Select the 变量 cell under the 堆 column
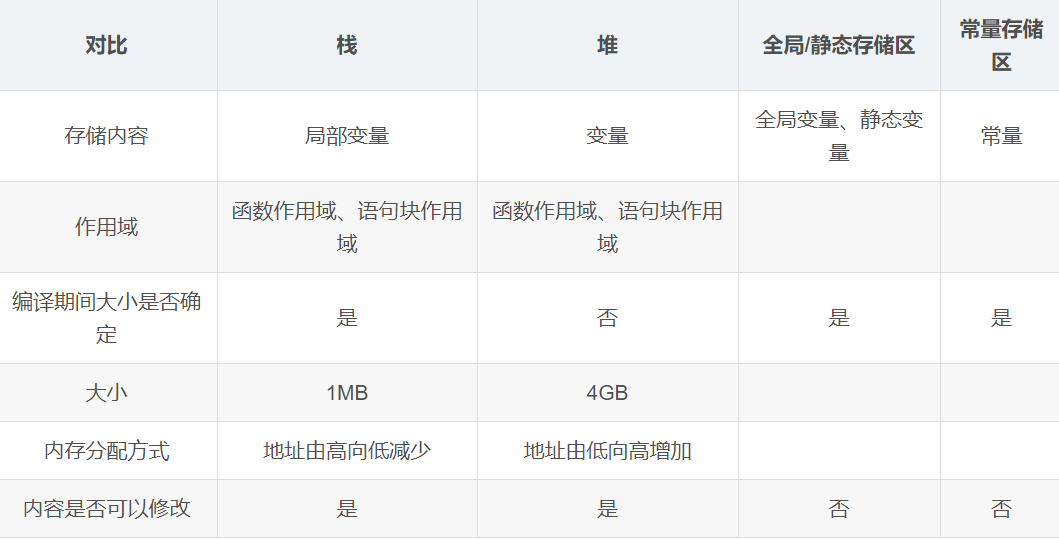The width and height of the screenshot is (1059, 539). pyautogui.click(x=607, y=136)
